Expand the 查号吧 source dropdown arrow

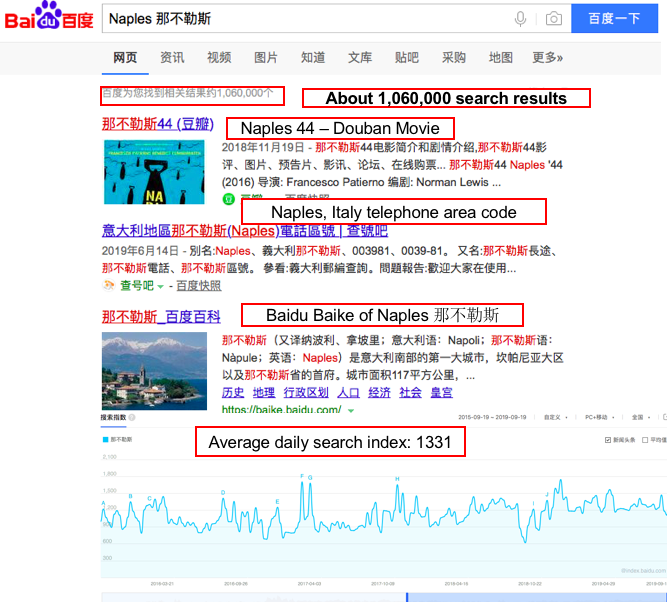click(x=160, y=287)
